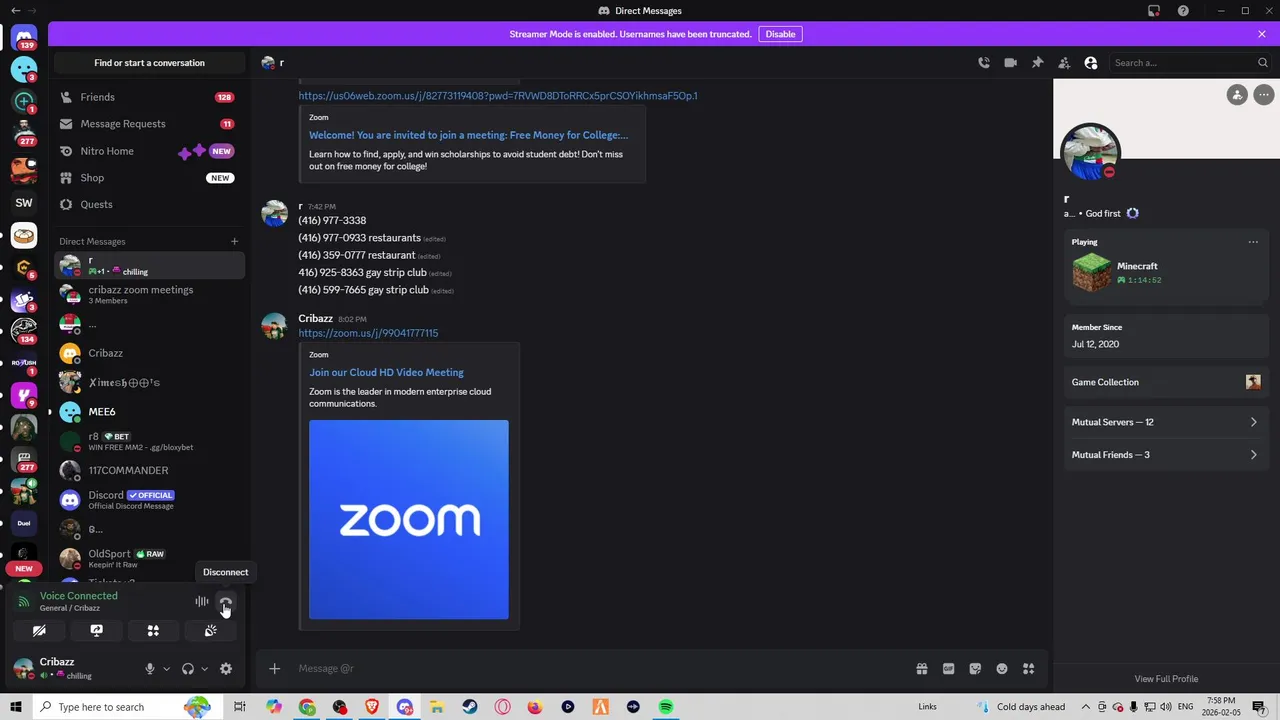
Task: Open DM with OldSport
Action: click(150, 558)
